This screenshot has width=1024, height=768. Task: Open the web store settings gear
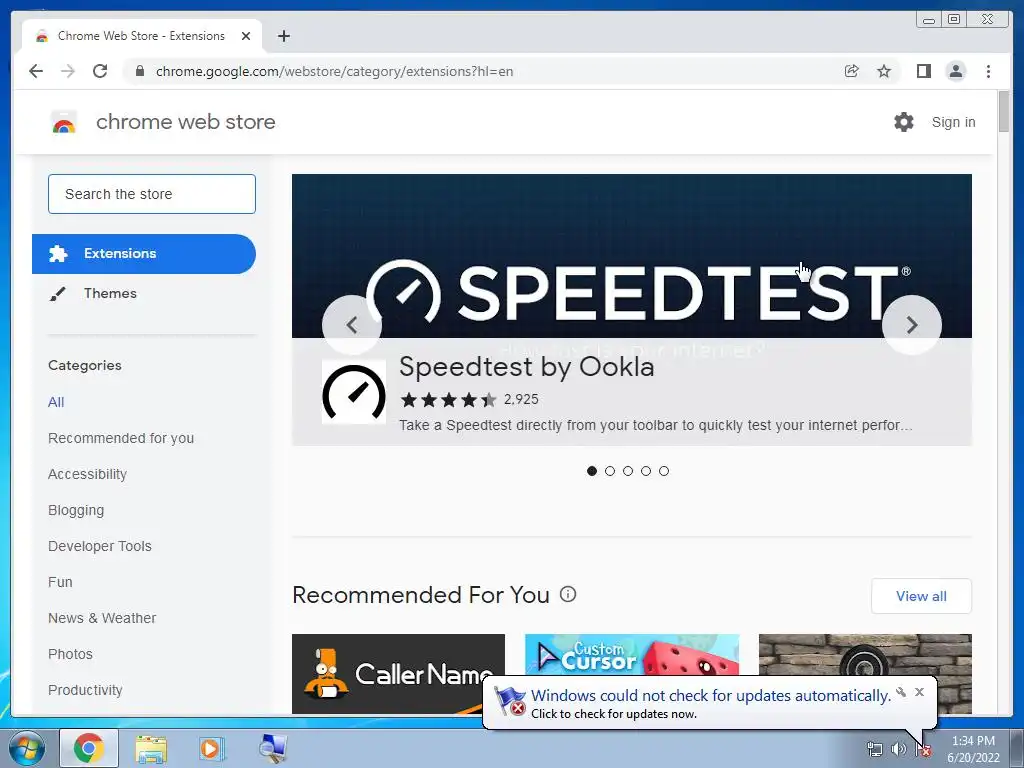click(x=904, y=122)
